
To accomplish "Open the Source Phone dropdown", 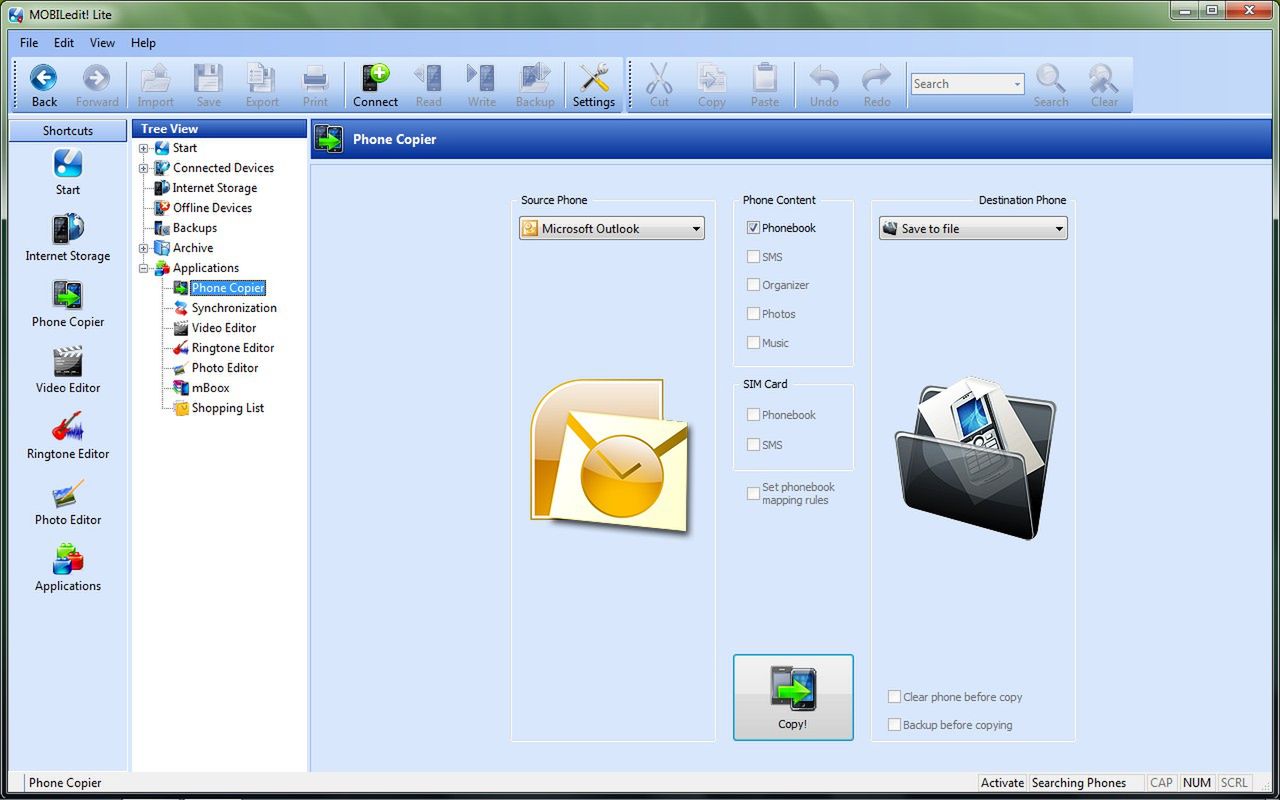I will (x=611, y=229).
